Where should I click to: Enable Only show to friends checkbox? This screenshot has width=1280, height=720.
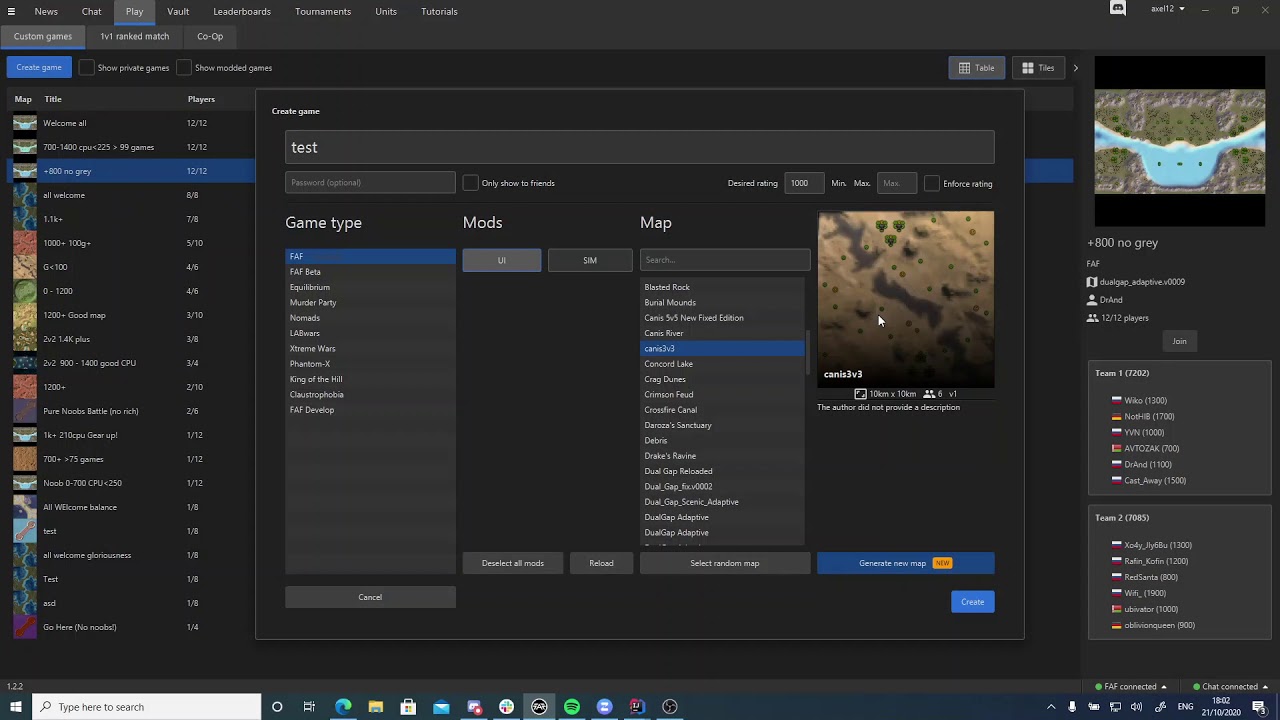(470, 183)
